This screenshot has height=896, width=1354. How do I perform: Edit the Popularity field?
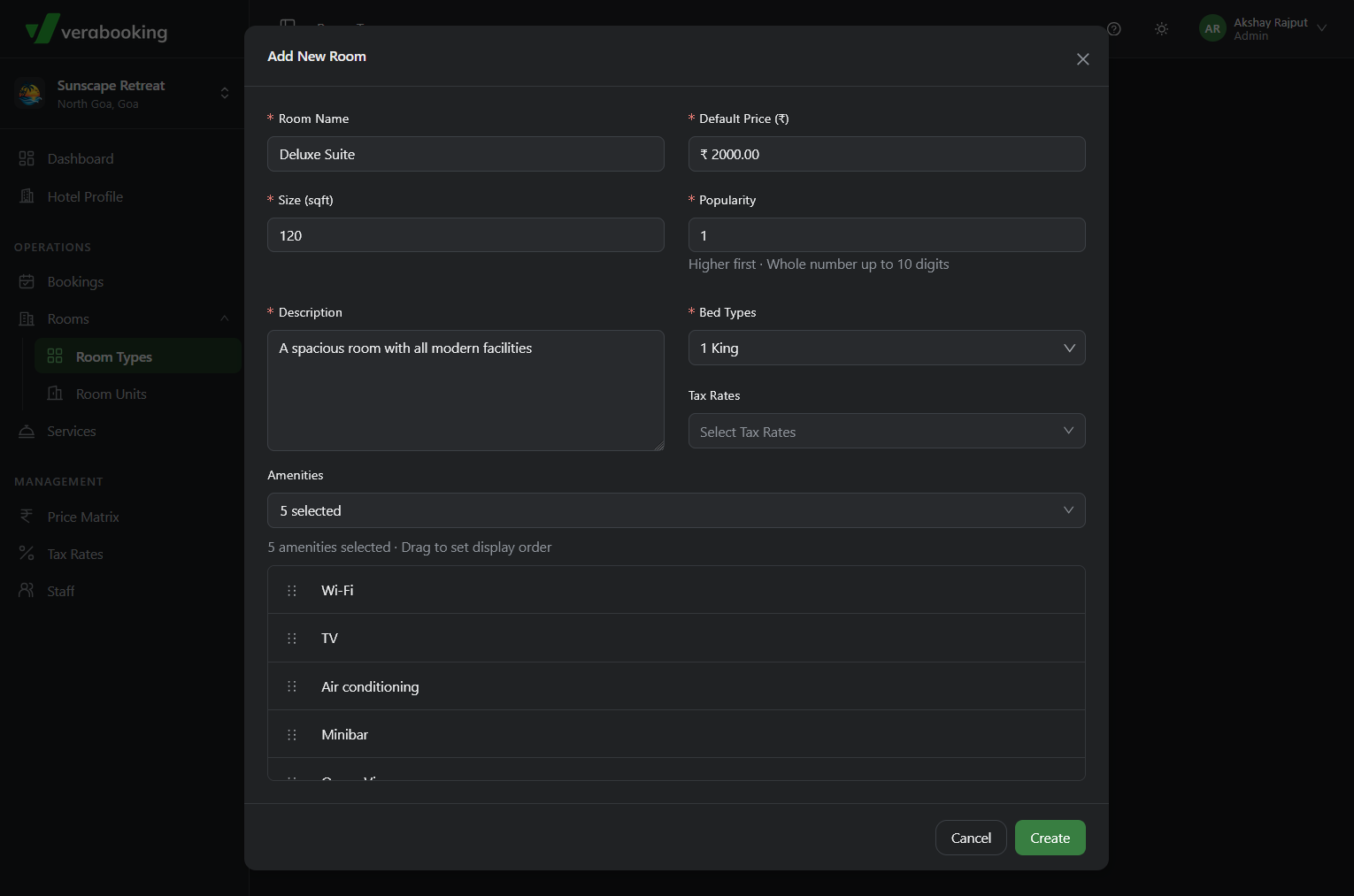tap(887, 235)
